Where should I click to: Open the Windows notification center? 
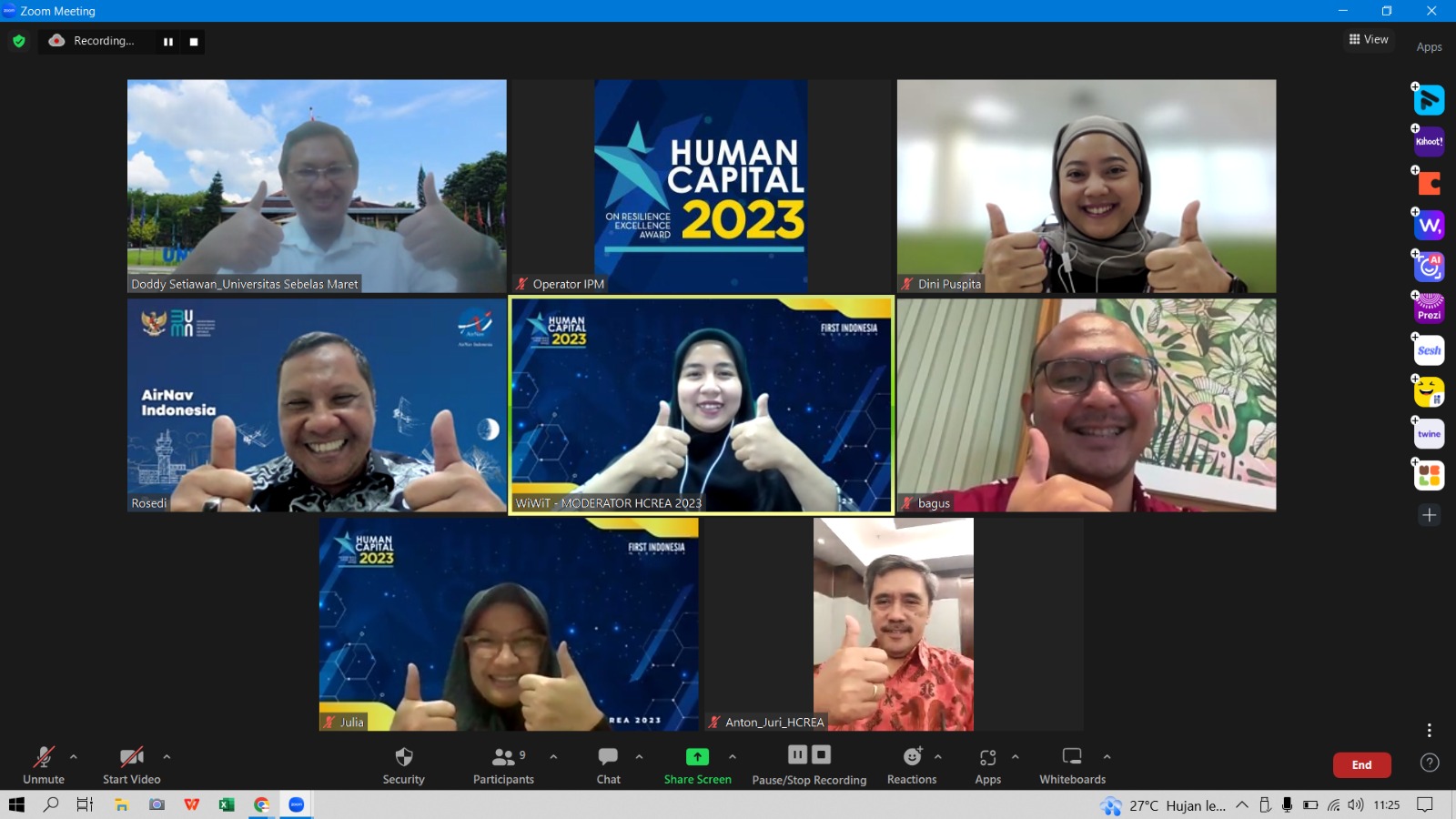click(1425, 804)
